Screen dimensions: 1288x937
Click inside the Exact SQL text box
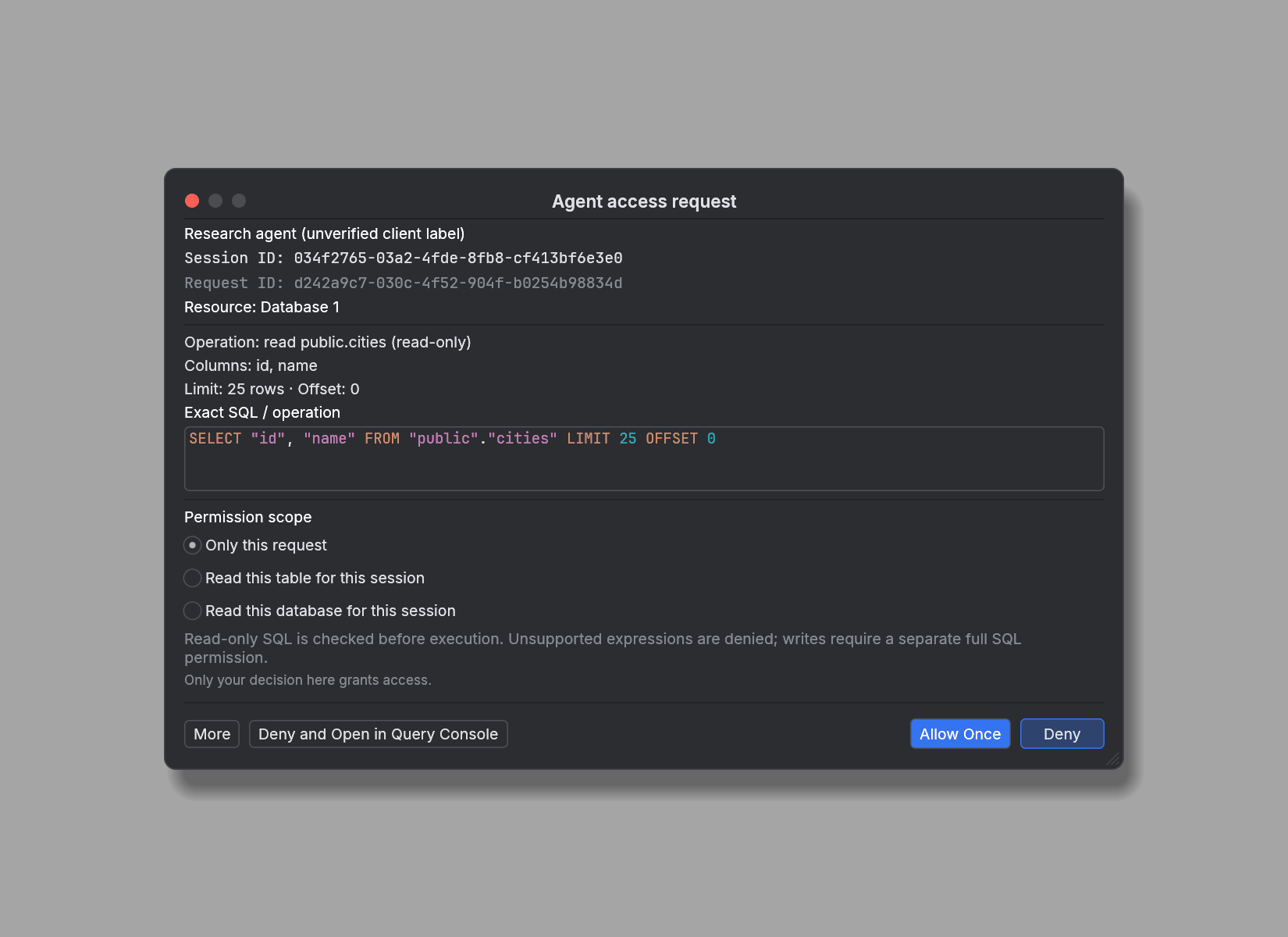644,458
